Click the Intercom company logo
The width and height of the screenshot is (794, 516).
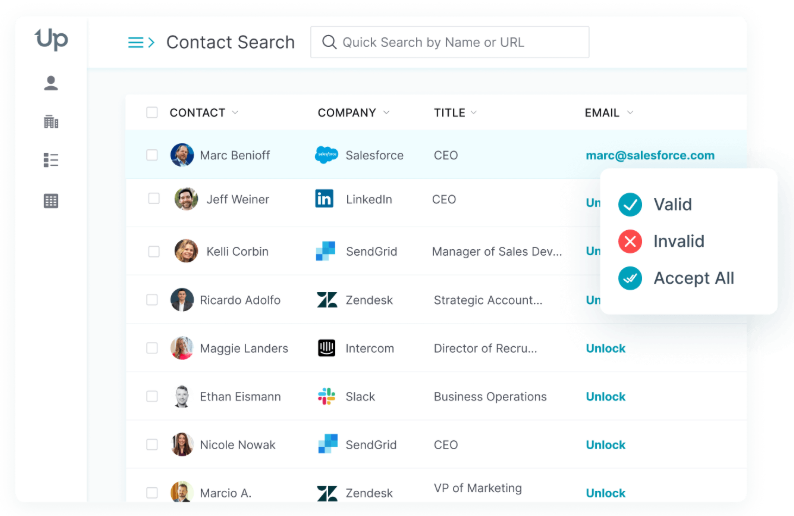(x=327, y=348)
